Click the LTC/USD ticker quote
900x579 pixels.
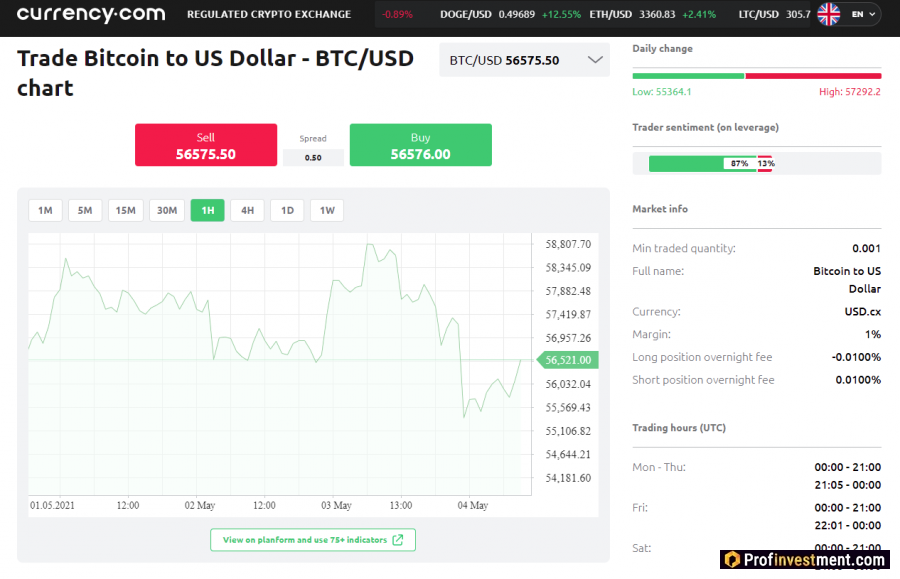[774, 14]
